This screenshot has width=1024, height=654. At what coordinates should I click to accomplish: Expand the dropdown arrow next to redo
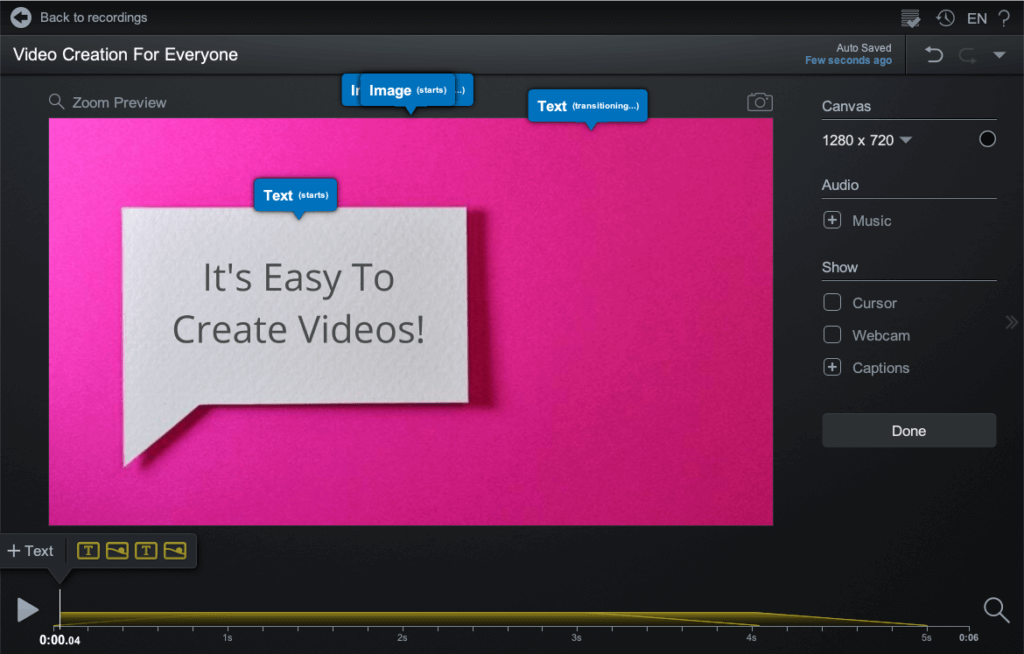pos(998,56)
